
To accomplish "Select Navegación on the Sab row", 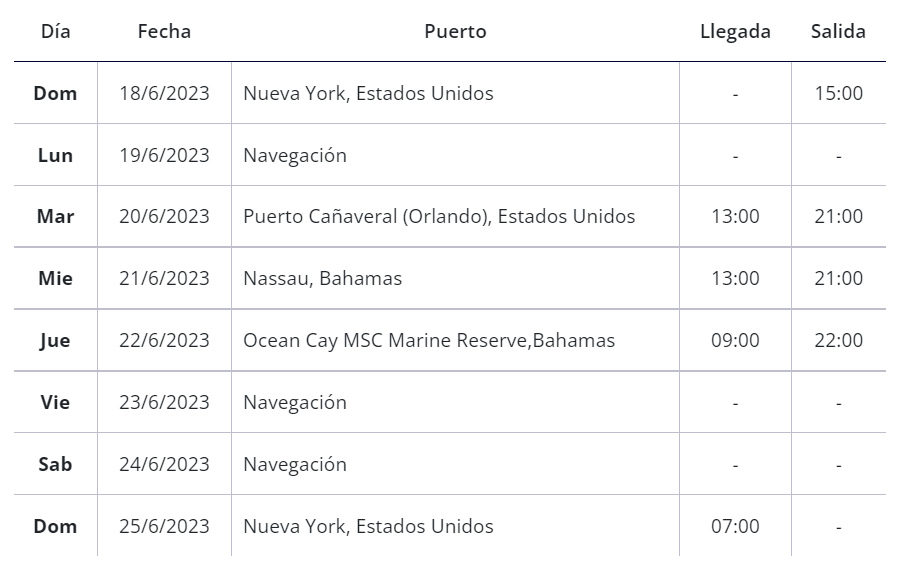I will coord(295,464).
